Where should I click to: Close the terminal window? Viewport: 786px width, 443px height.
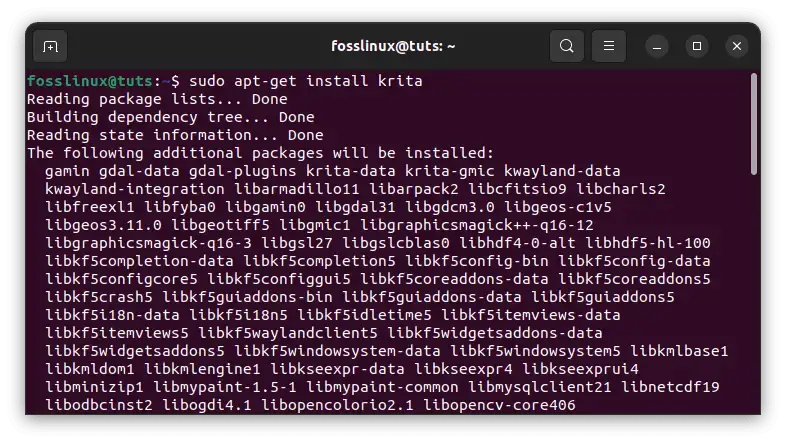pos(737,46)
